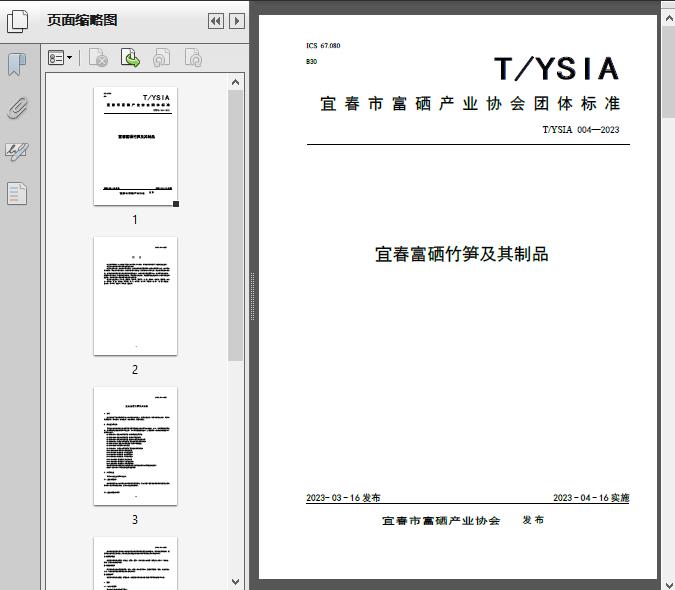Click the 2023-04-16 实施 date text

coord(591,498)
